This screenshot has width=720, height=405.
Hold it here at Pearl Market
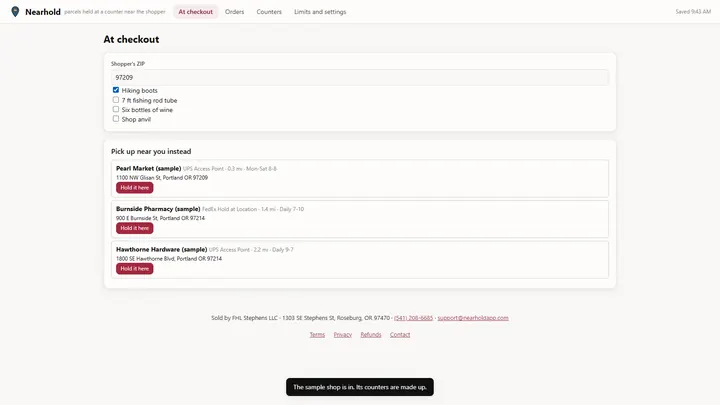tap(135, 188)
